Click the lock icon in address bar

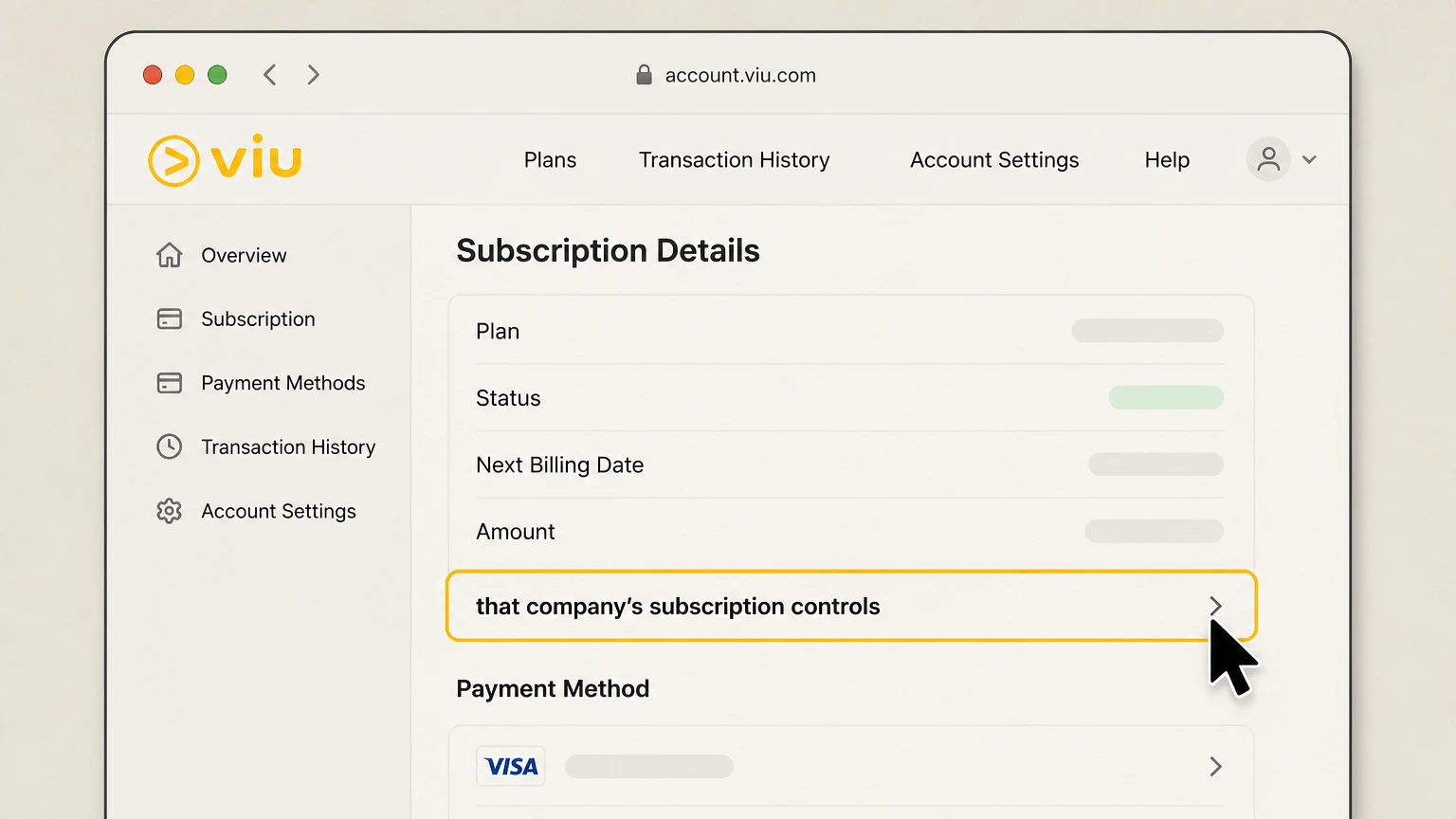(644, 75)
